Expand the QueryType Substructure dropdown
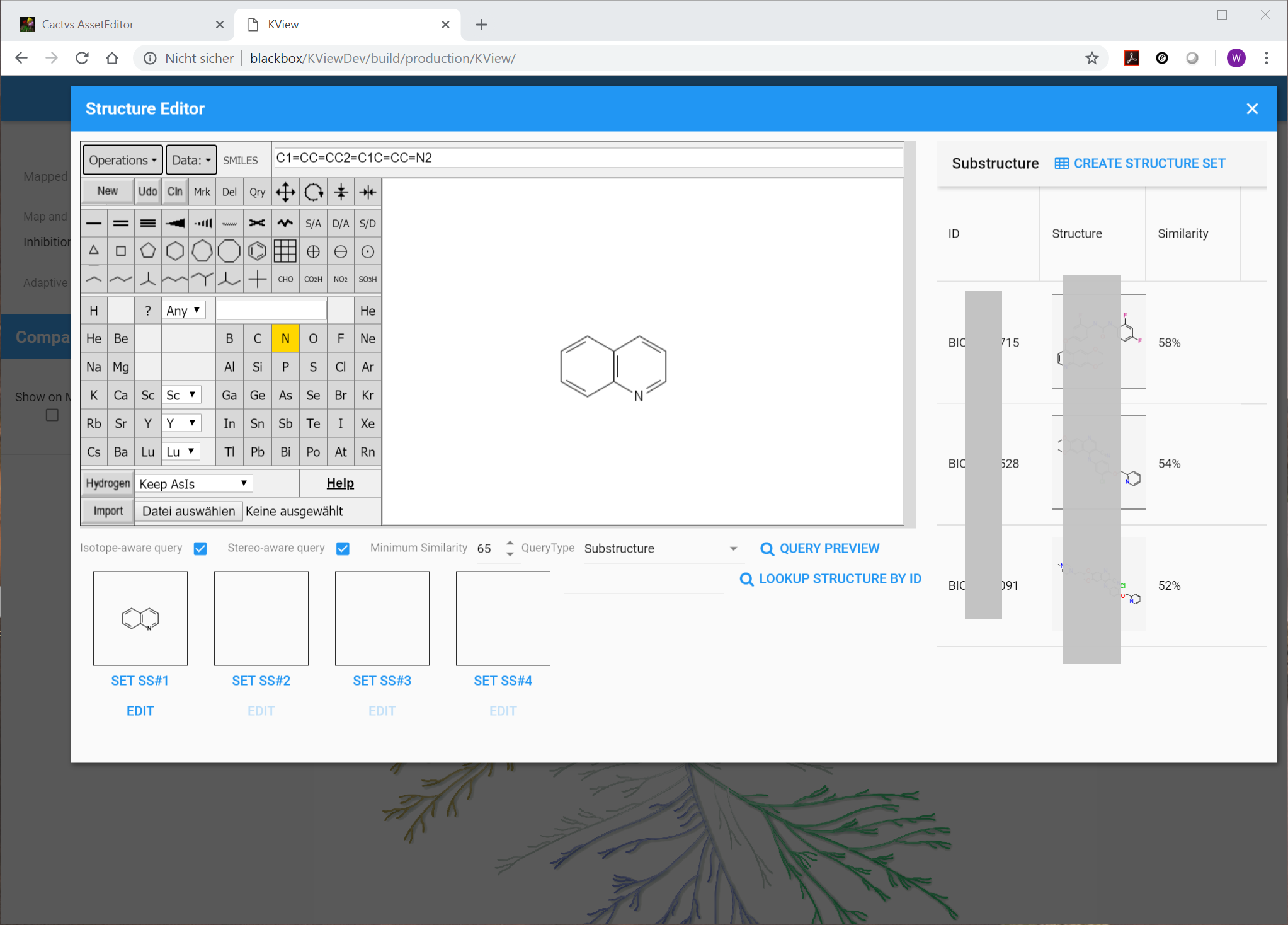 (x=661, y=548)
